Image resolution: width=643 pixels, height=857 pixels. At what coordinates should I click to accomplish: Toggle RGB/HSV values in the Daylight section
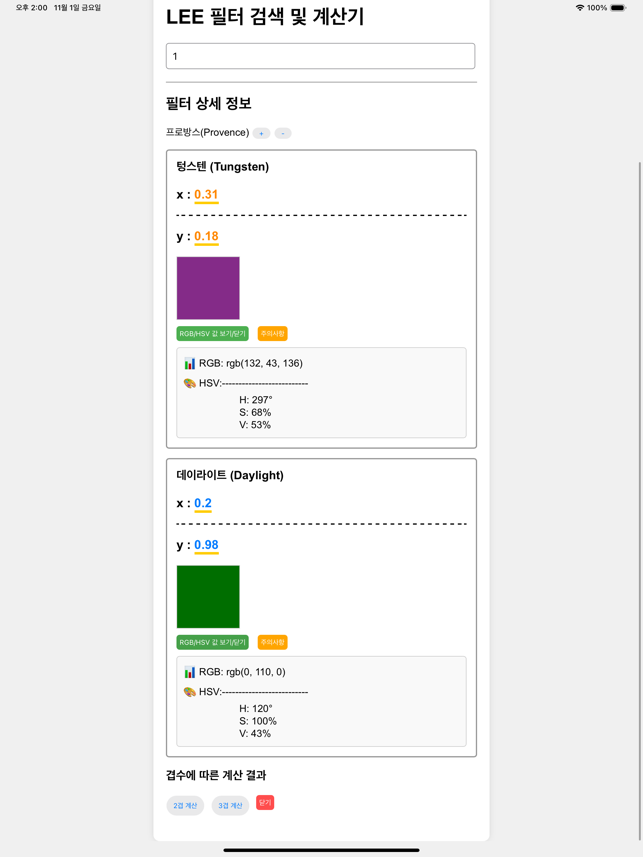(x=212, y=642)
